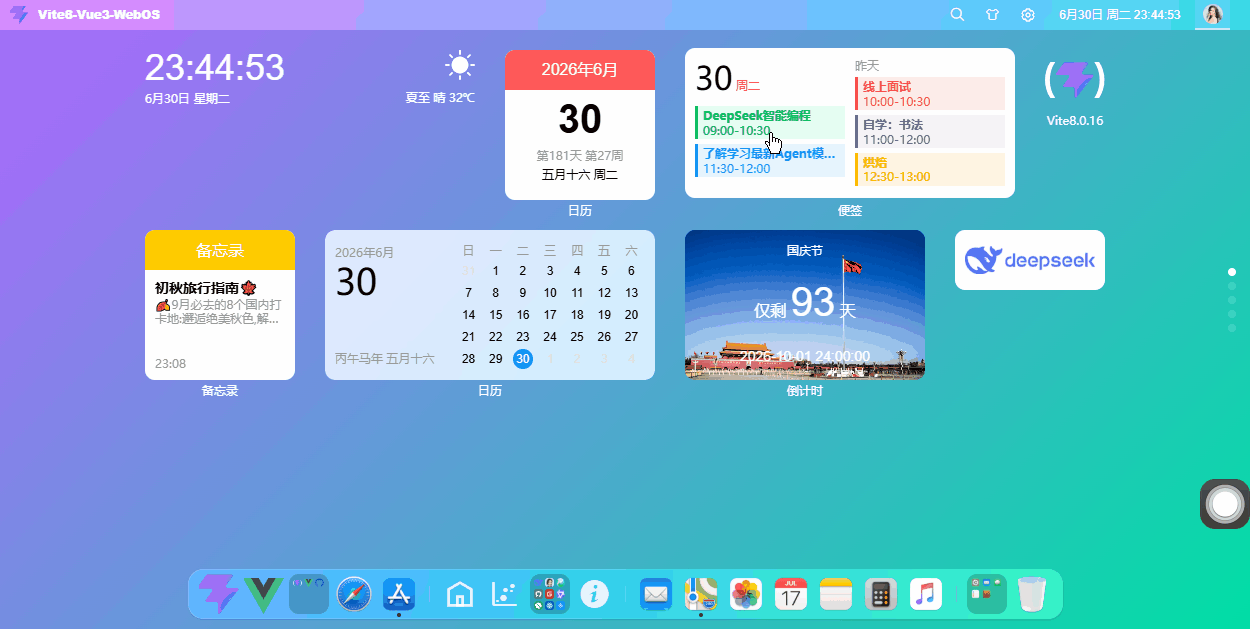Select day 15 in month calendar
Viewport: 1250px width, 629px height.
(x=496, y=314)
